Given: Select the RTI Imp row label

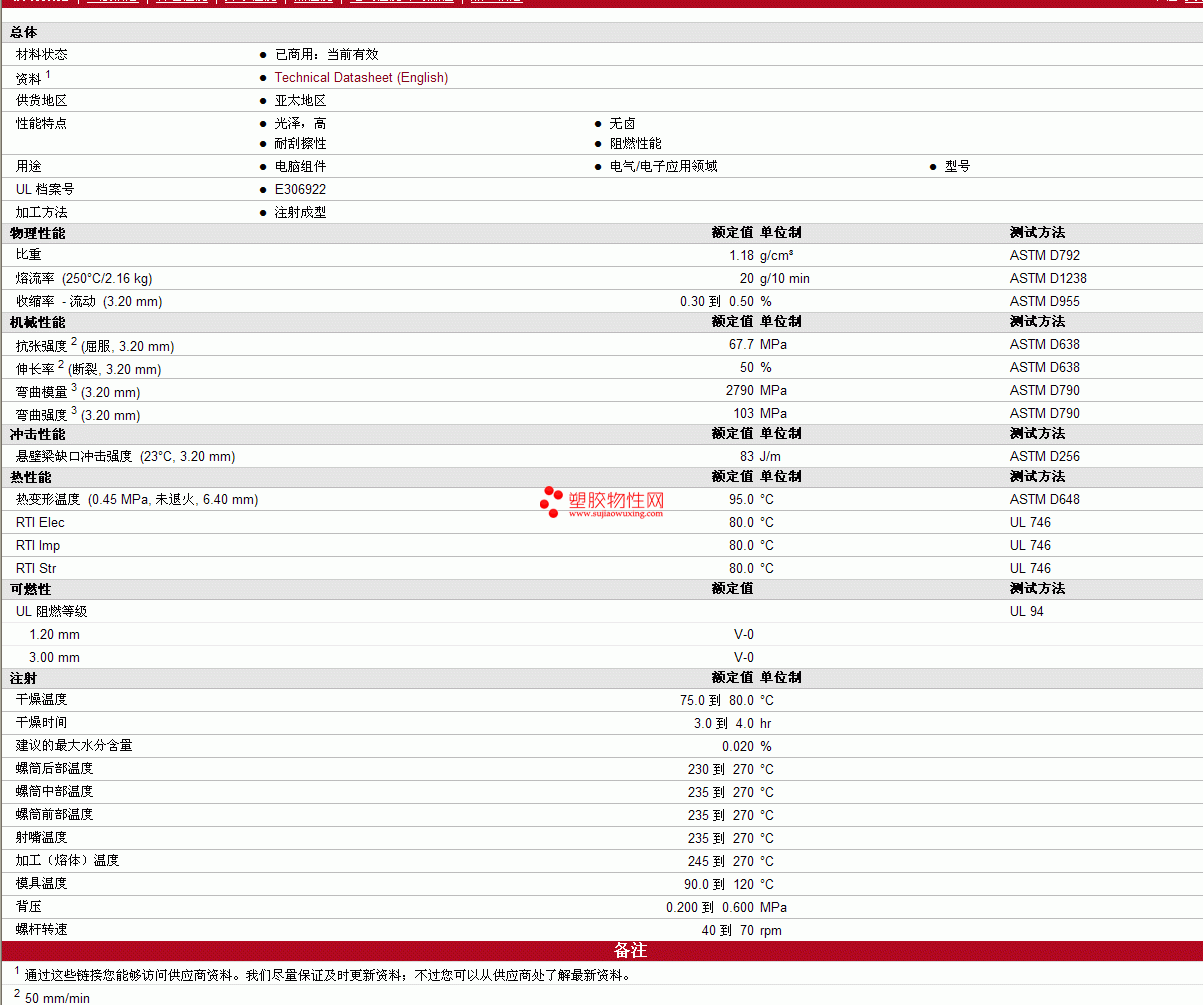Looking at the screenshot, I should 38,546.
